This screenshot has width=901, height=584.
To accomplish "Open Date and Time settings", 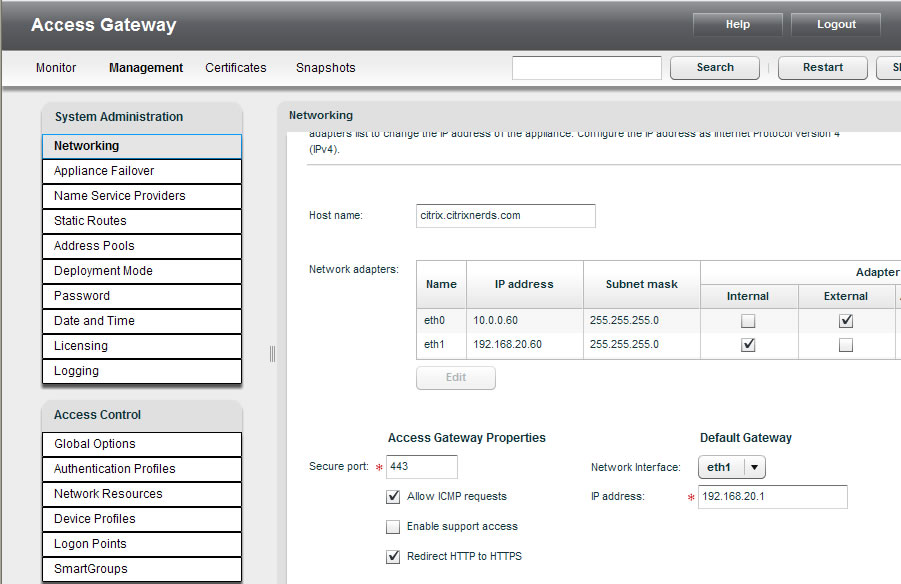I will click(142, 321).
